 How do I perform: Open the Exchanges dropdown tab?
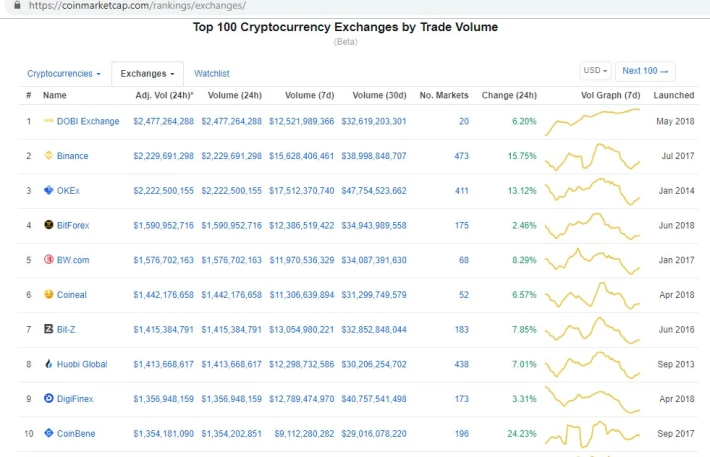click(147, 73)
